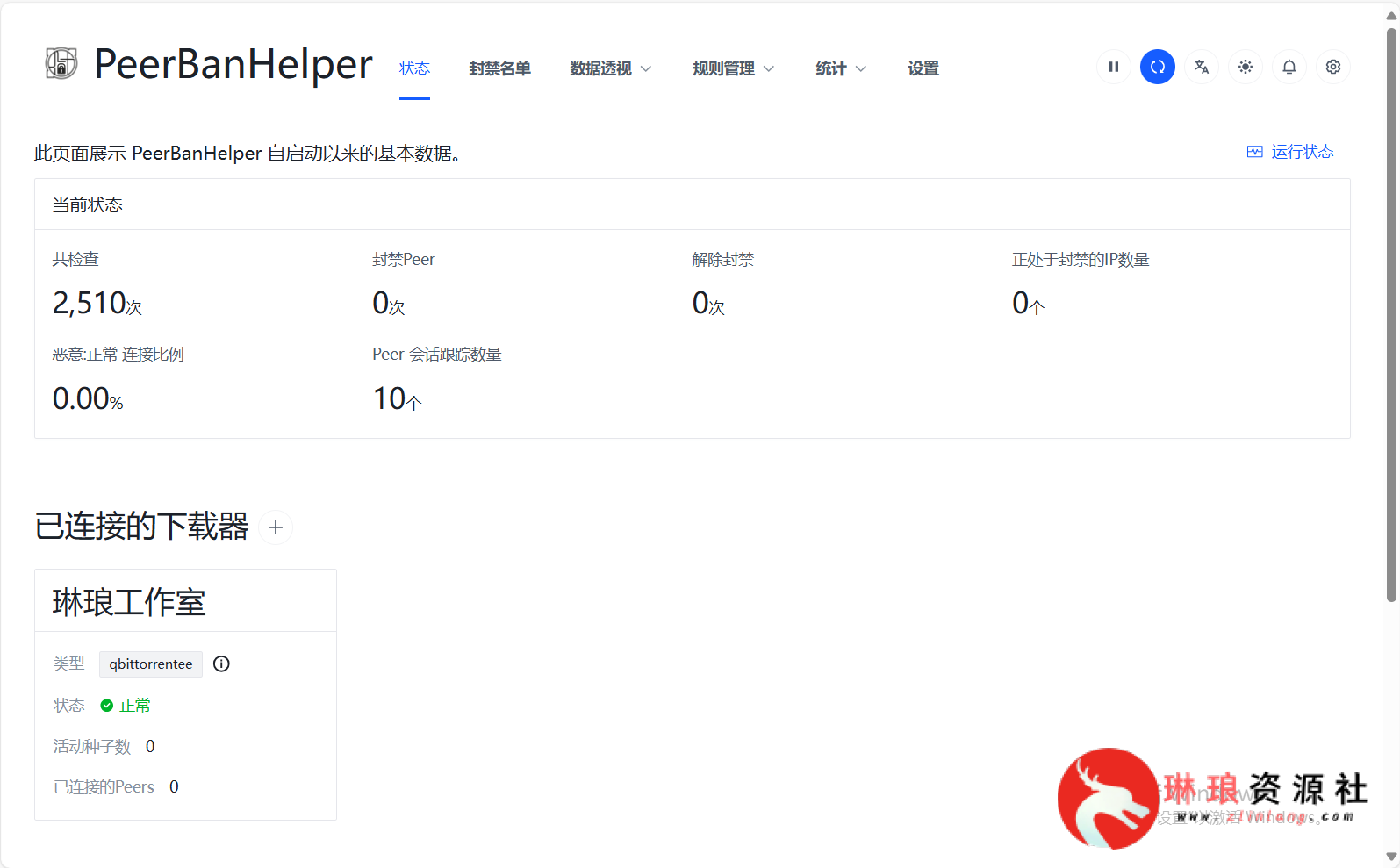Screen dimensions: 1400x868
Task: Click the 活动种子数 row
Action: tap(104, 747)
